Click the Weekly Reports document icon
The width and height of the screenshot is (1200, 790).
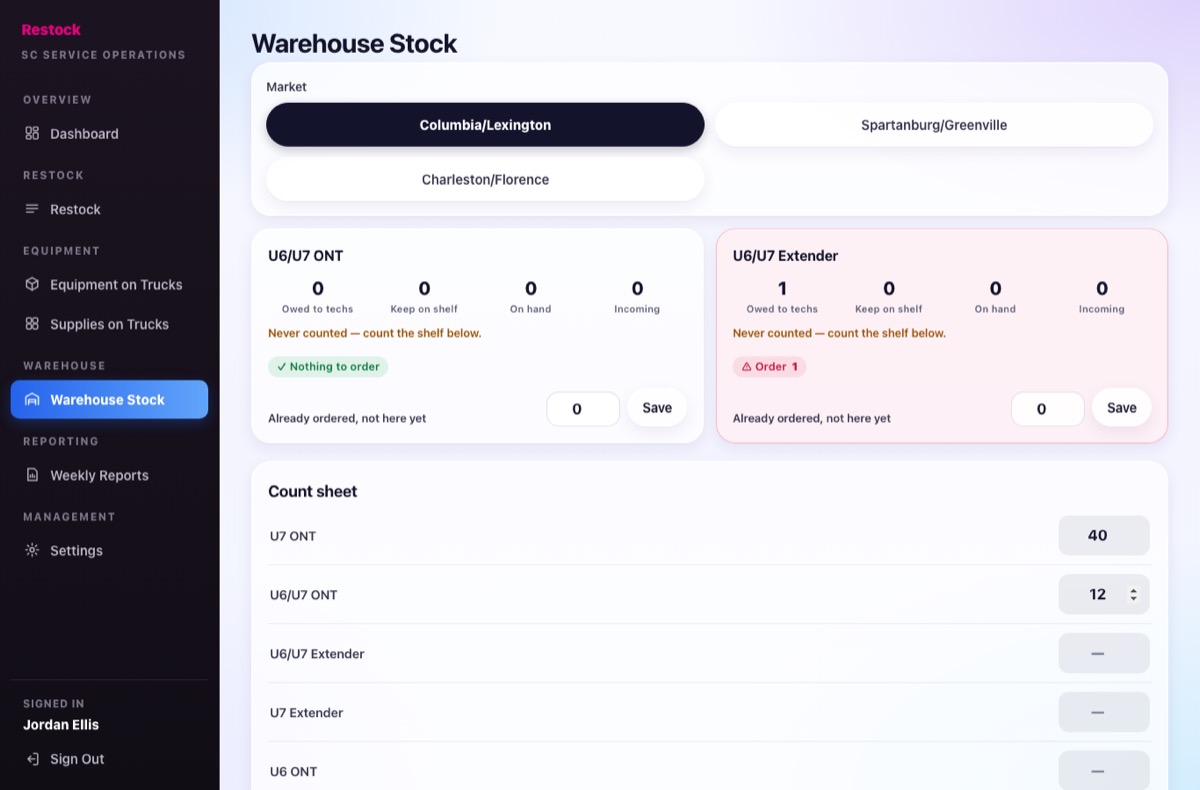pos(32,475)
